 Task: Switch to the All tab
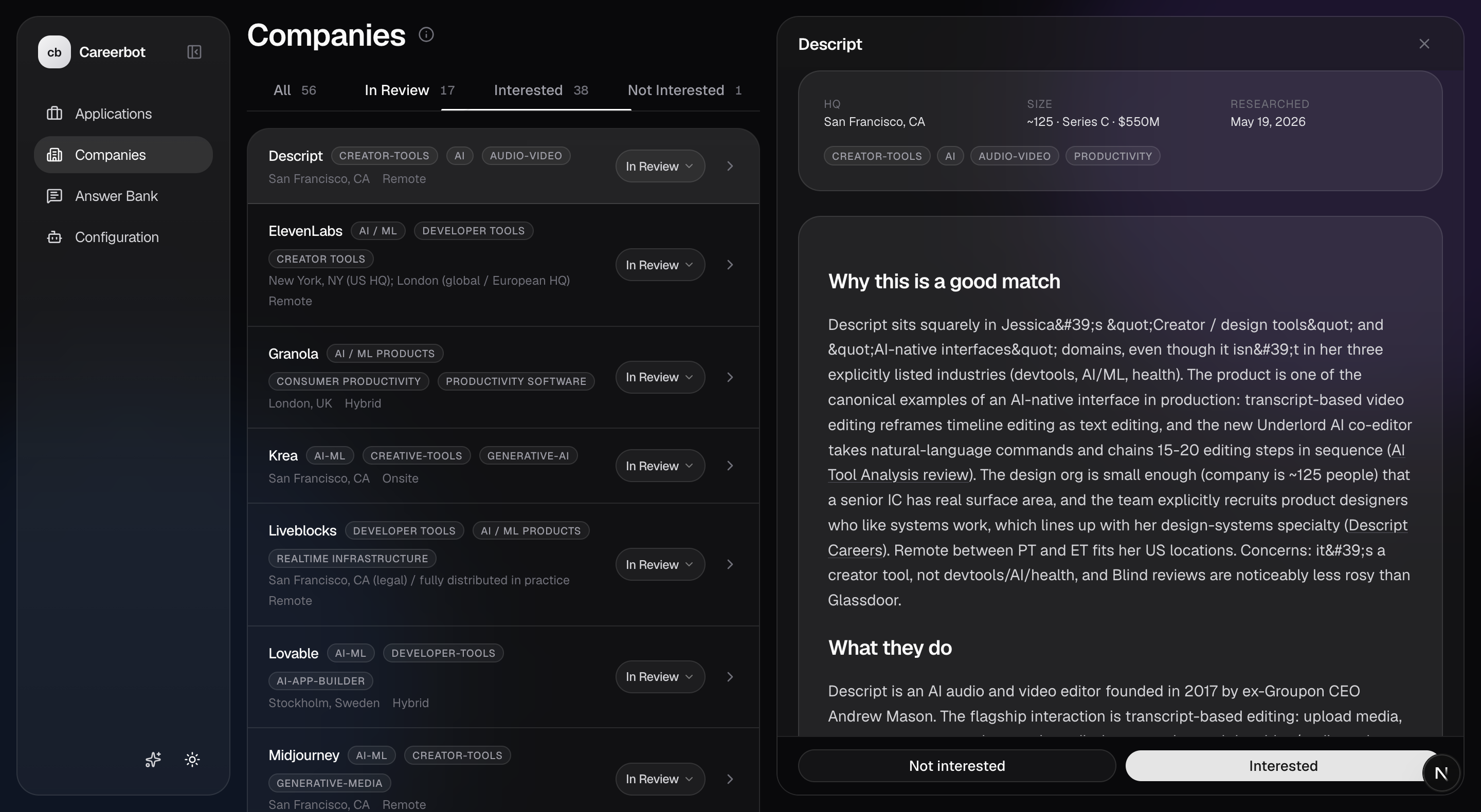(x=294, y=90)
